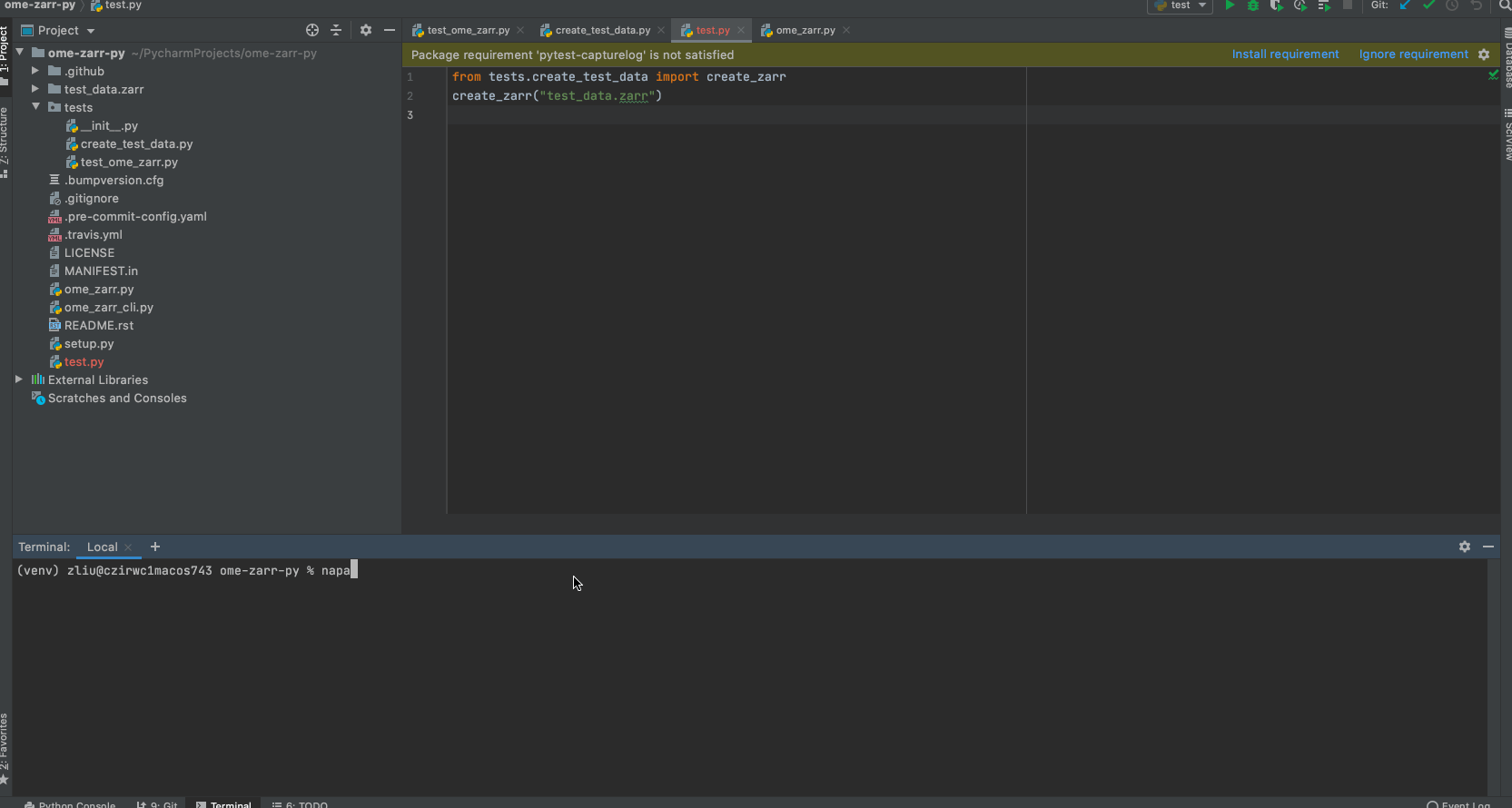Image resolution: width=1512 pixels, height=808 pixels.
Task: Click the concurrency diagram run icon
Action: tap(1324, 5)
